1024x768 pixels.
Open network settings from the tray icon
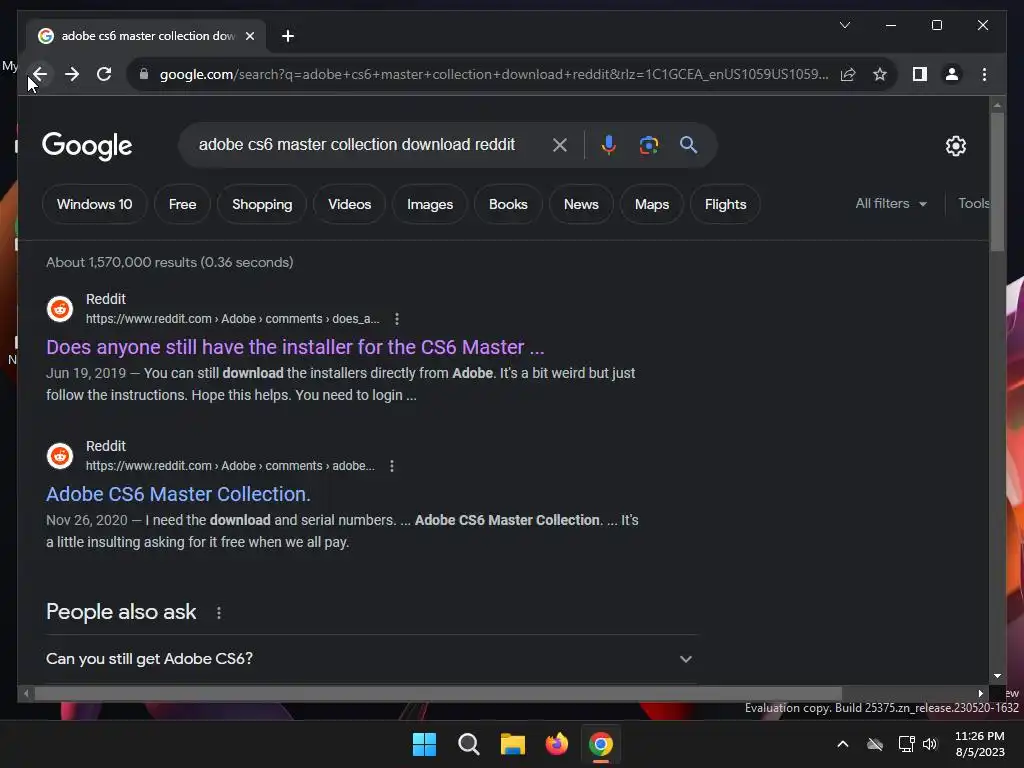(x=906, y=744)
